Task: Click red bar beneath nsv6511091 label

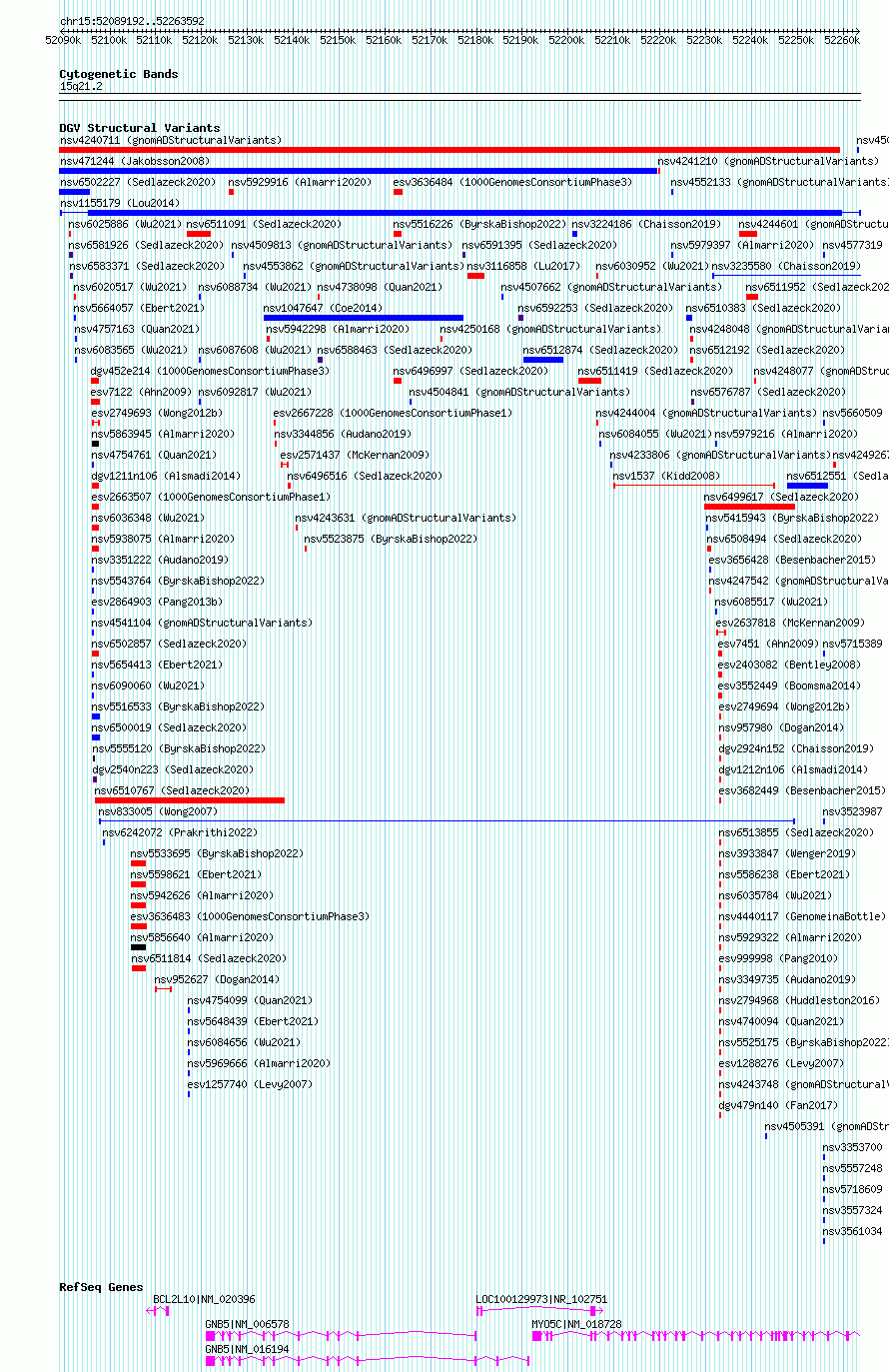Action: (x=199, y=234)
